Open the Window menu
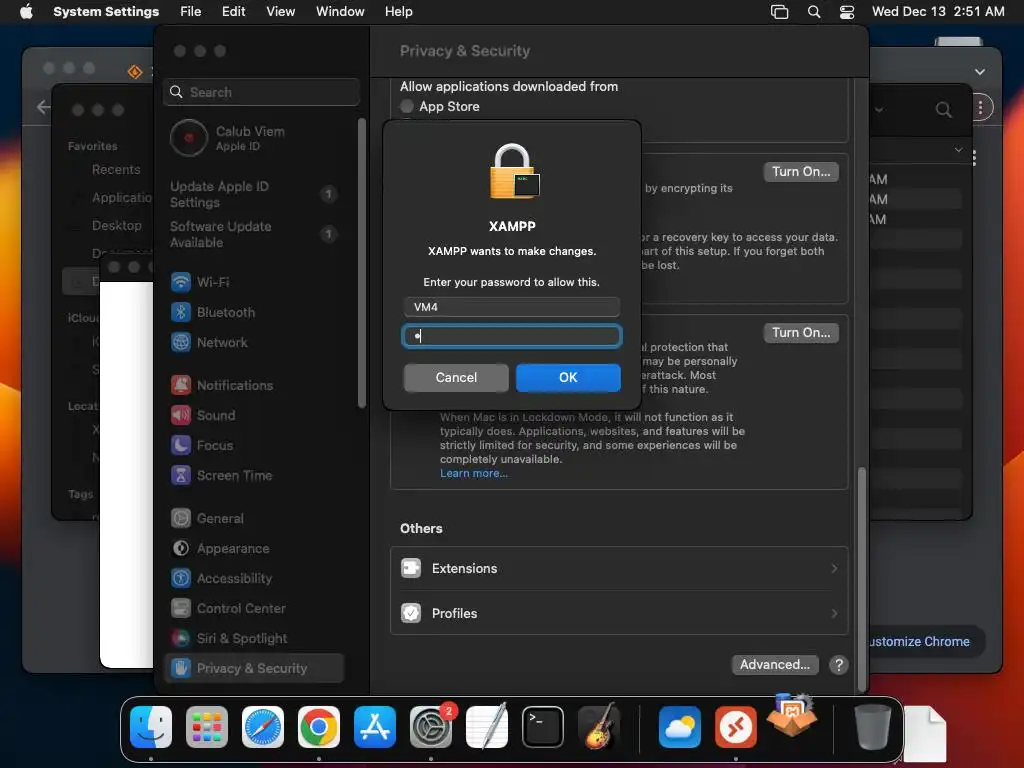Image resolution: width=1024 pixels, height=768 pixels. point(340,12)
